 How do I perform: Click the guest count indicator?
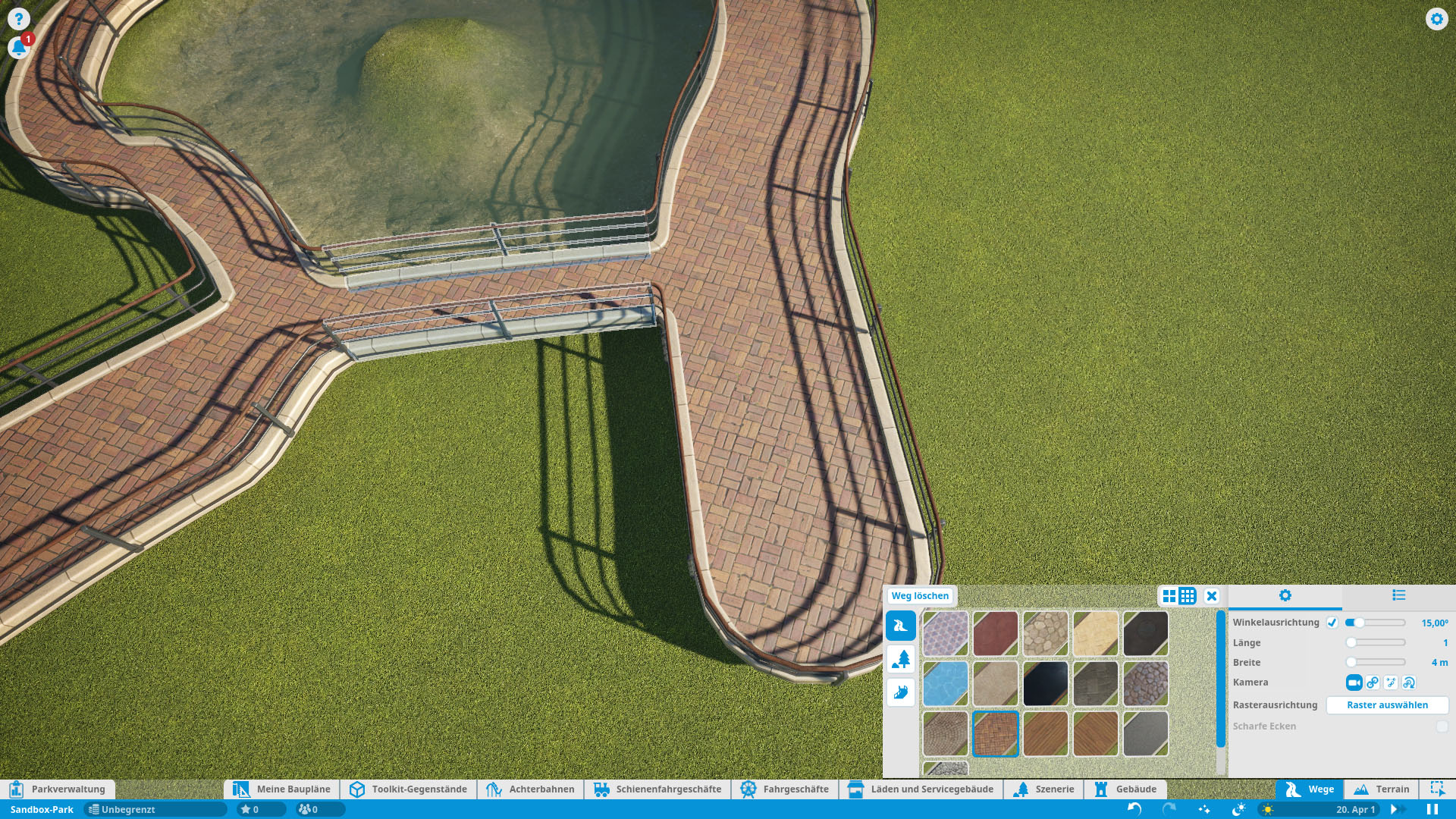click(320, 809)
